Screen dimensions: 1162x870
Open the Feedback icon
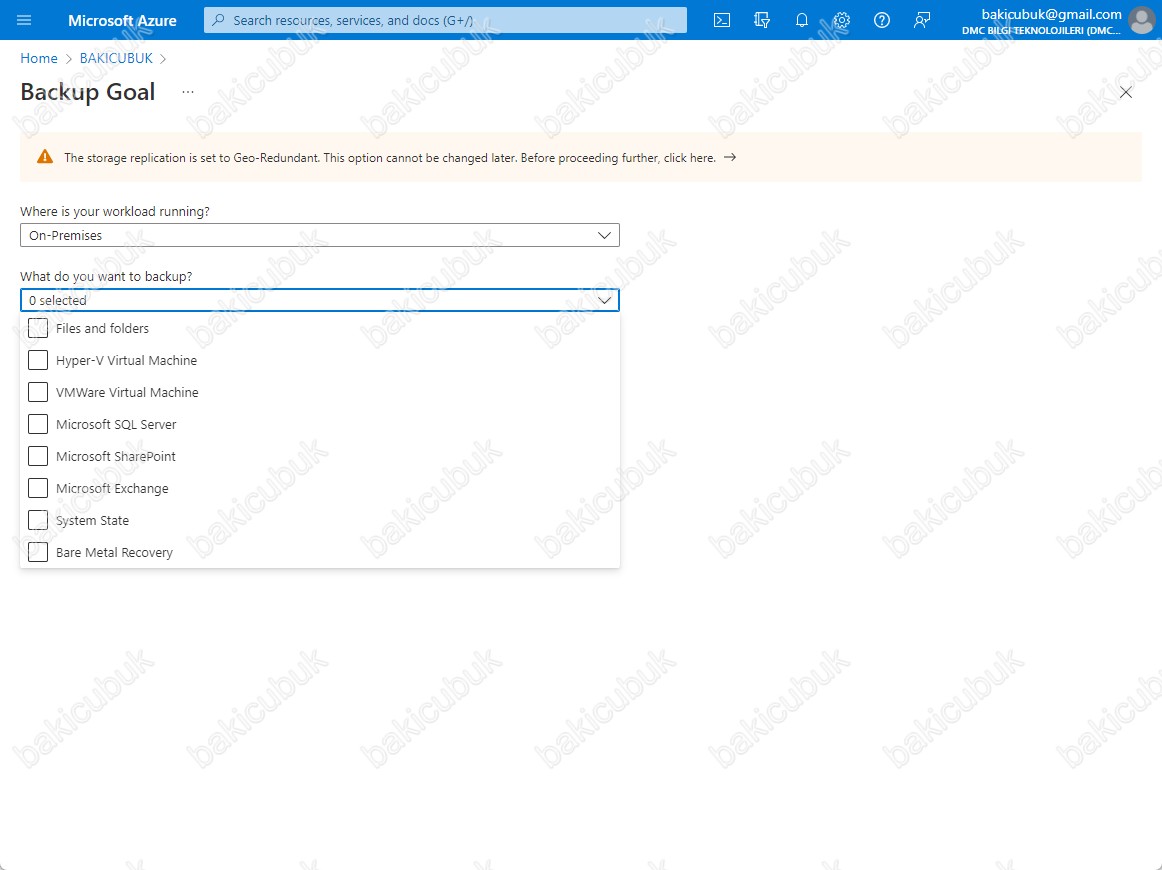(922, 20)
